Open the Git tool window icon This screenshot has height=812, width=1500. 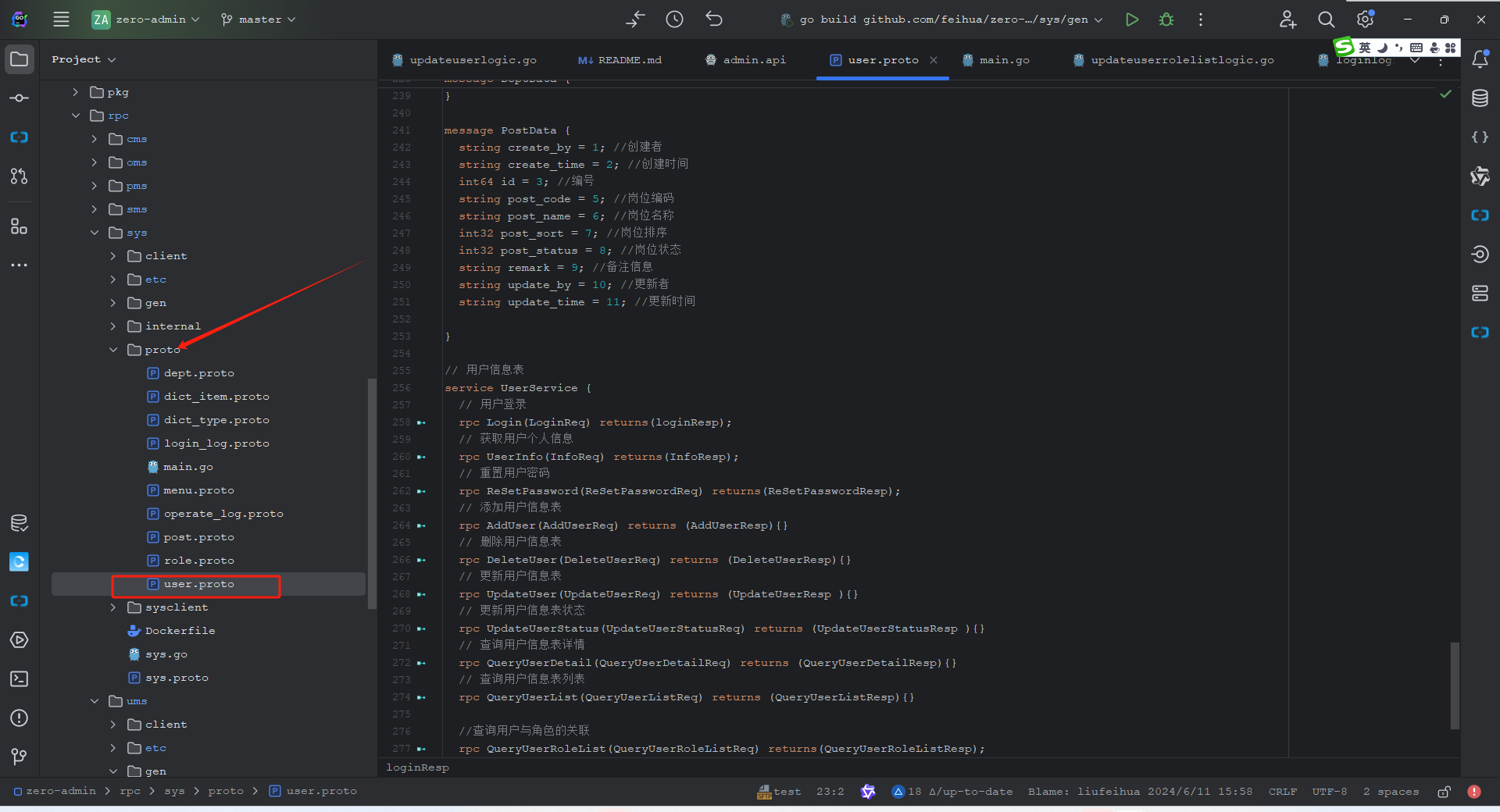(x=20, y=756)
